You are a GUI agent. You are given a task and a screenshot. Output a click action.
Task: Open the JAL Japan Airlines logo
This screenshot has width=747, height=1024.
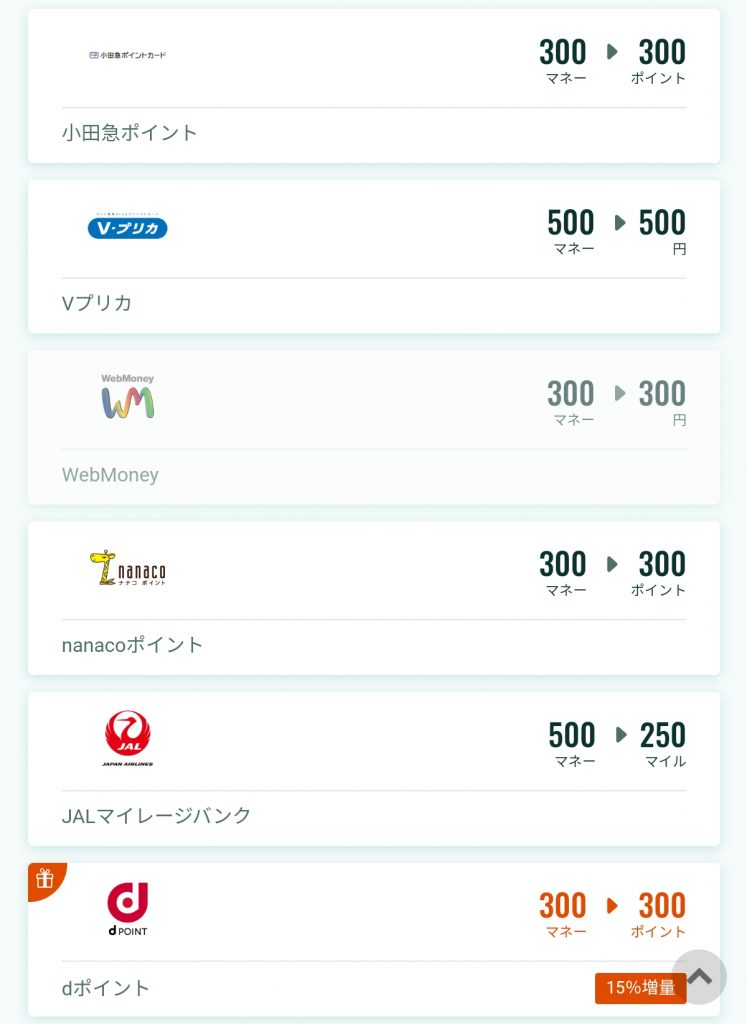(x=127, y=739)
